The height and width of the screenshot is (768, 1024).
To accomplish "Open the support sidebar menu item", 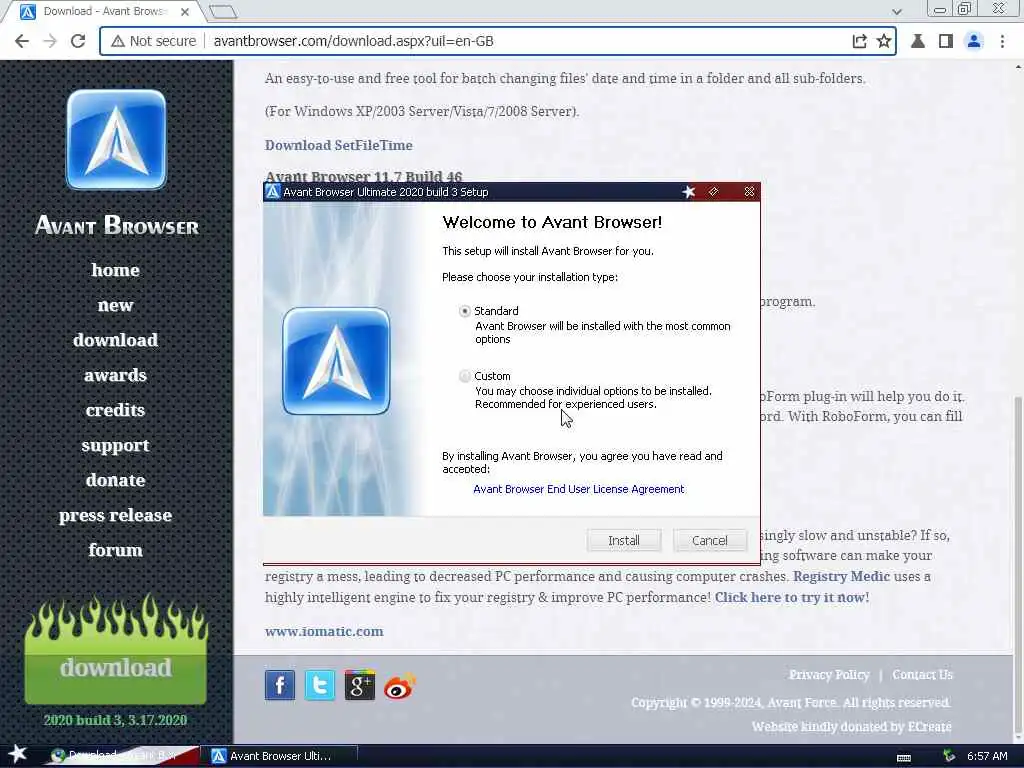I will pyautogui.click(x=116, y=445).
